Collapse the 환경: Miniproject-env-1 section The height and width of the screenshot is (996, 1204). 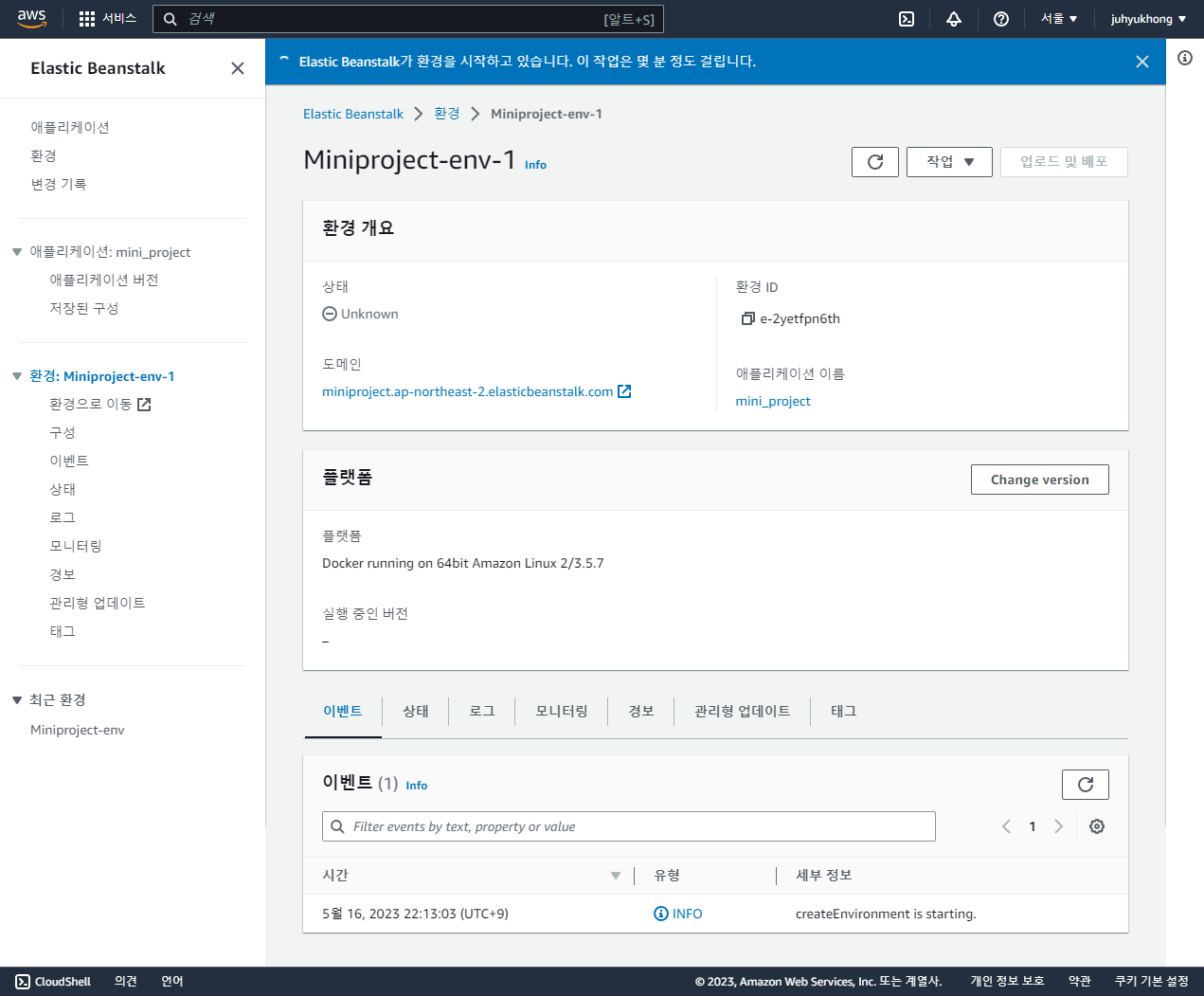[x=17, y=376]
